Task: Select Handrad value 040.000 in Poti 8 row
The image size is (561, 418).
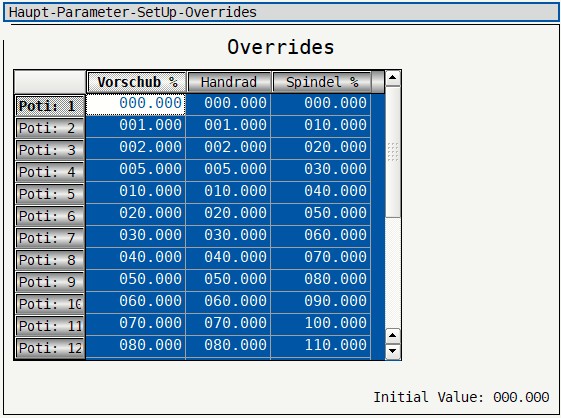Action: click(228, 258)
